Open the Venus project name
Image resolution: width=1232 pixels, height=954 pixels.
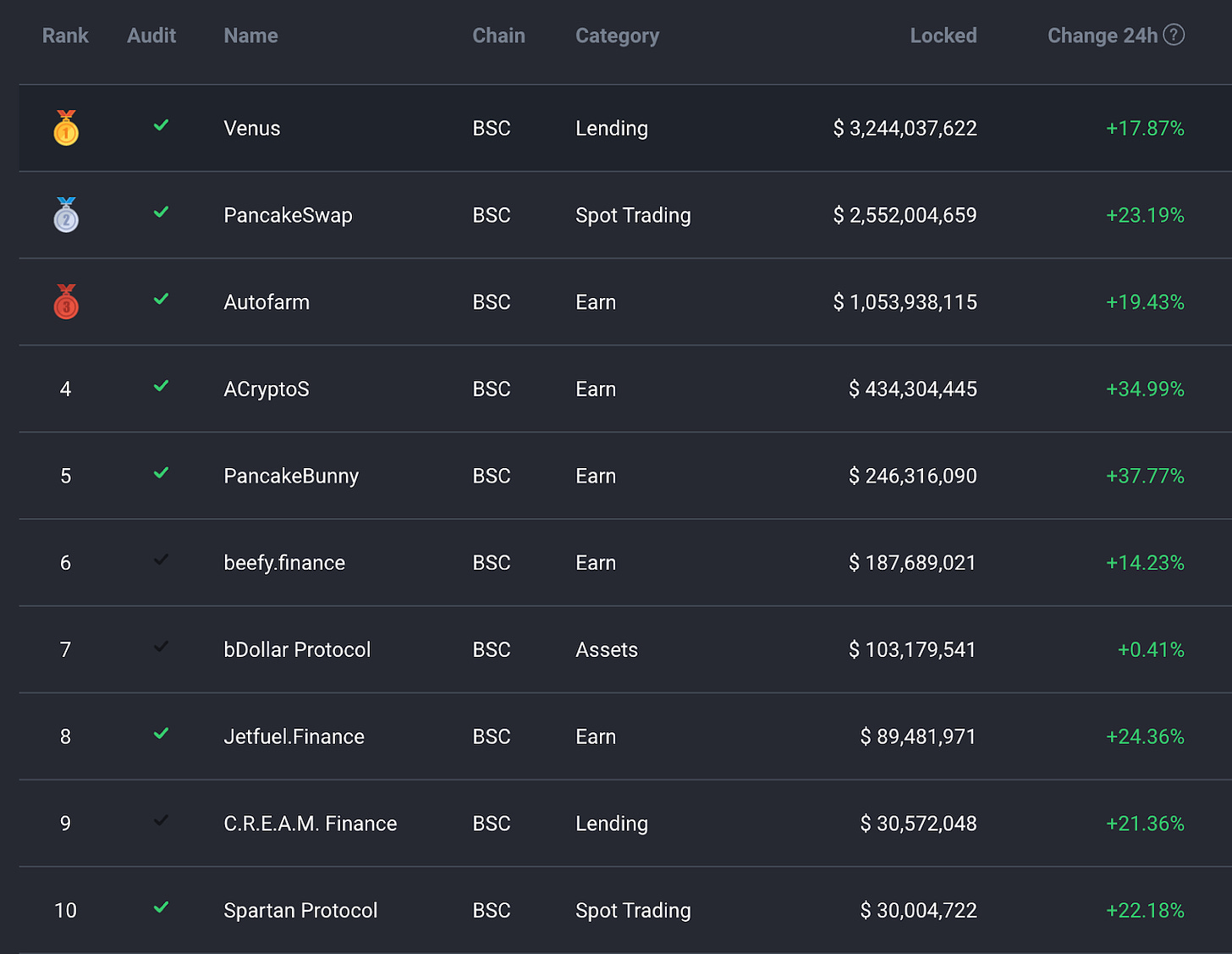tap(252, 128)
